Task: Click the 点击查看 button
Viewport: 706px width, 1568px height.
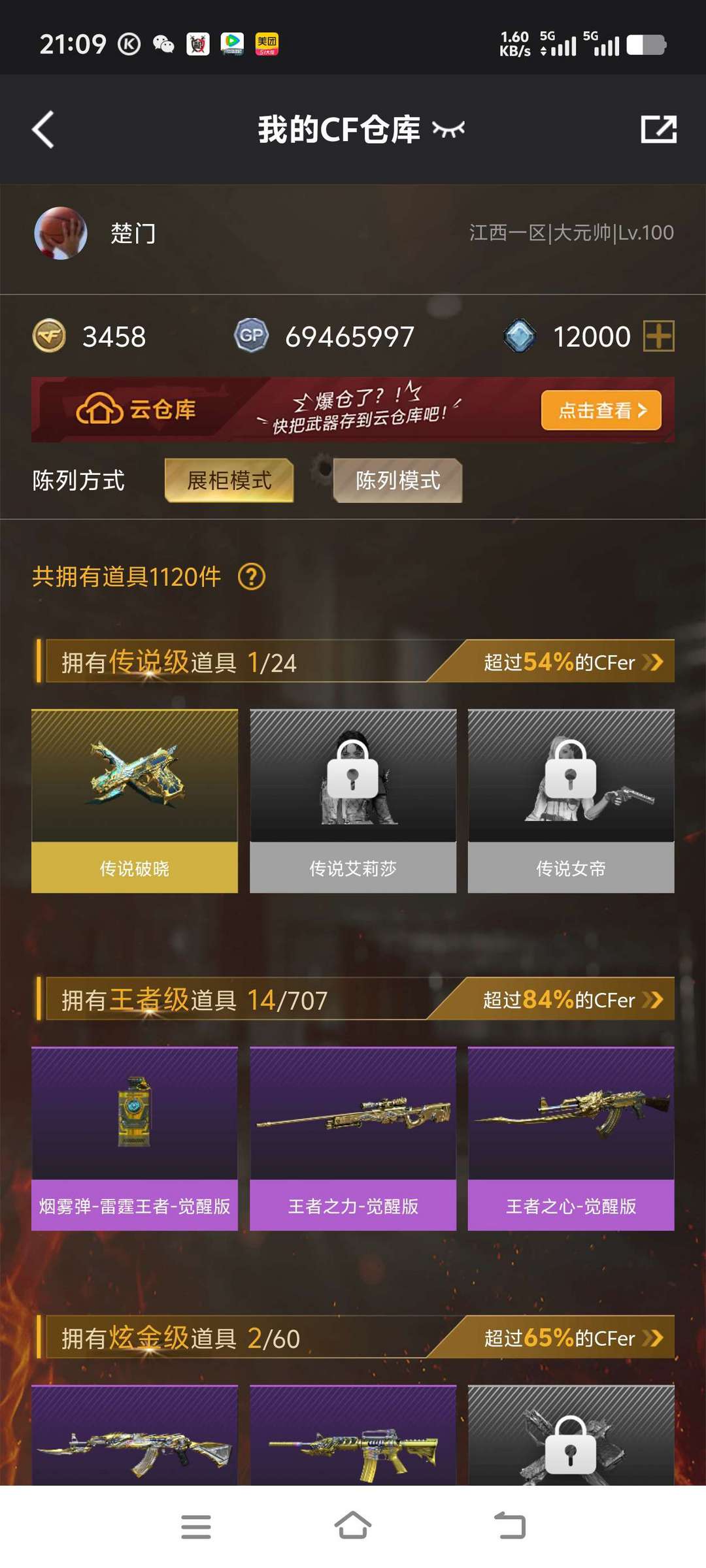Action: click(601, 410)
